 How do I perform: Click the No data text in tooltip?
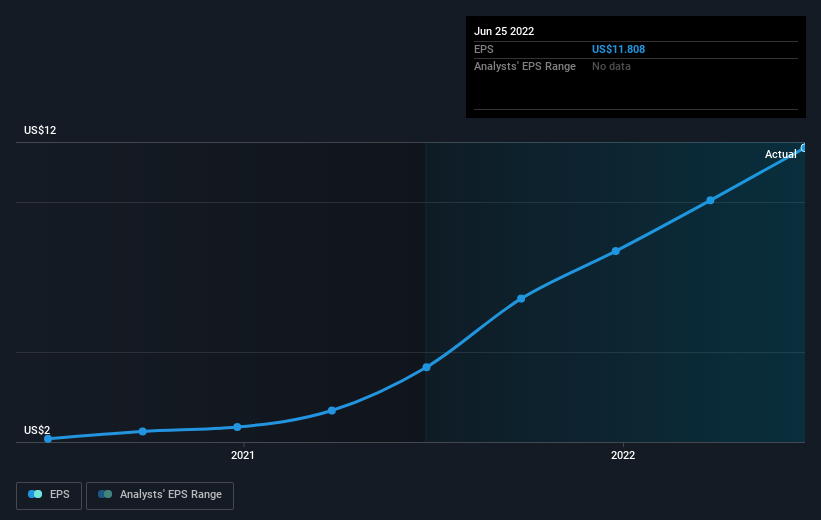click(x=611, y=67)
